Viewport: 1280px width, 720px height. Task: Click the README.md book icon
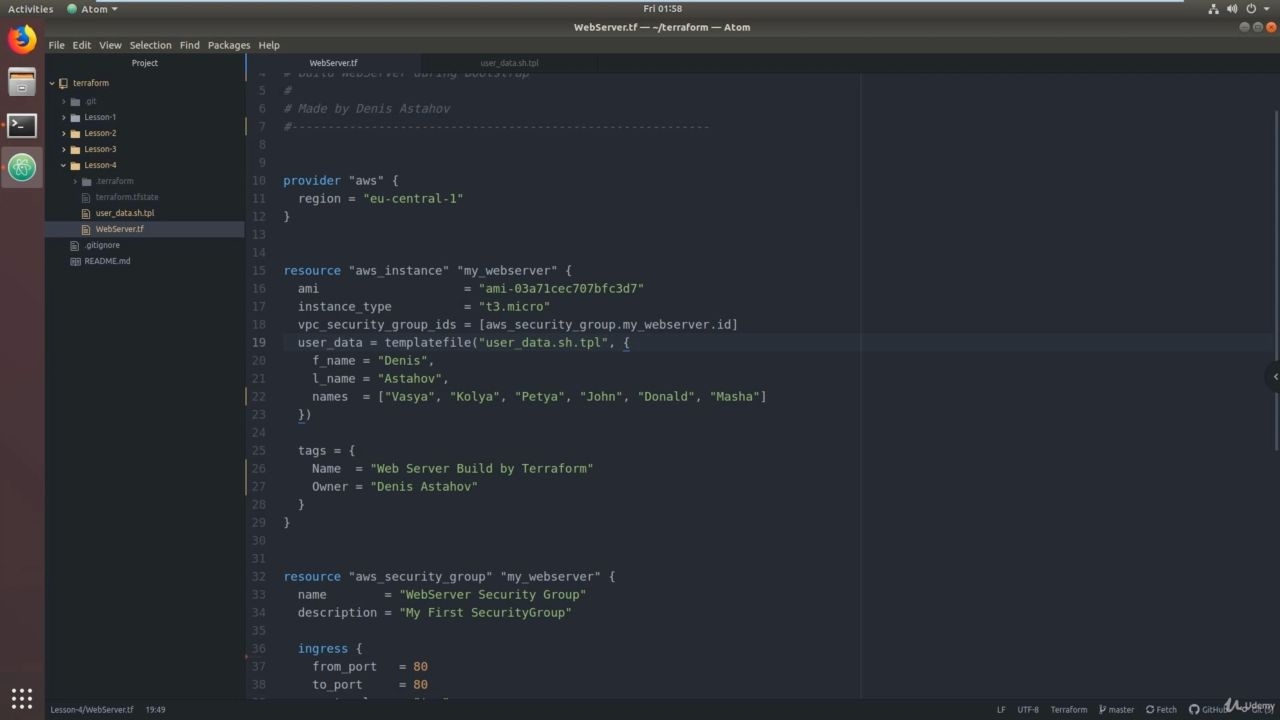(x=75, y=261)
